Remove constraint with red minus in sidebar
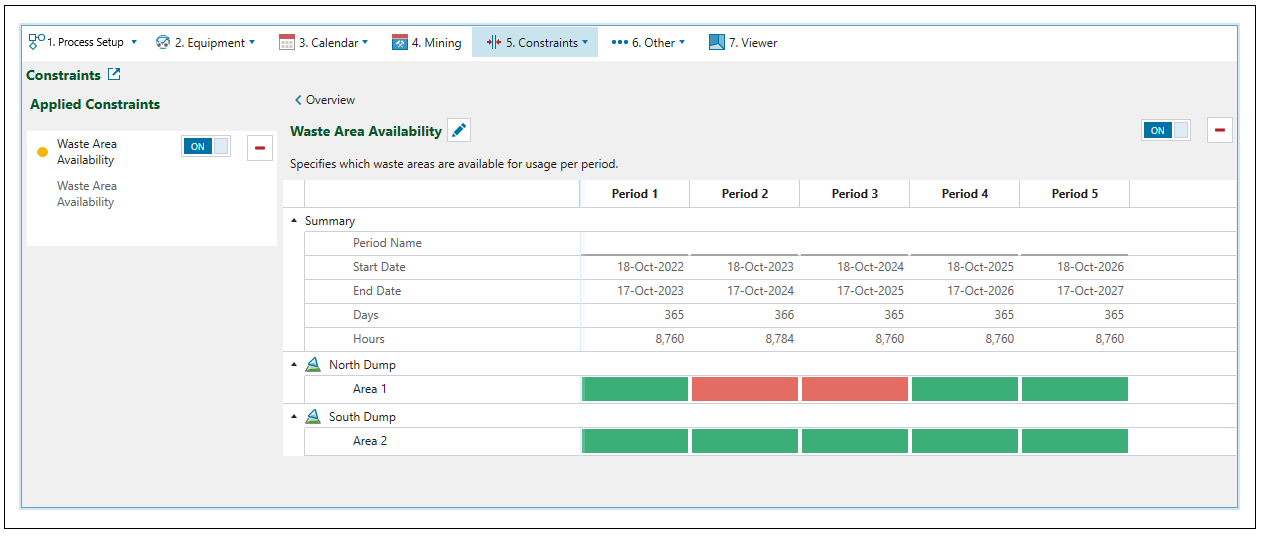This screenshot has height=536, width=1263. click(260, 148)
